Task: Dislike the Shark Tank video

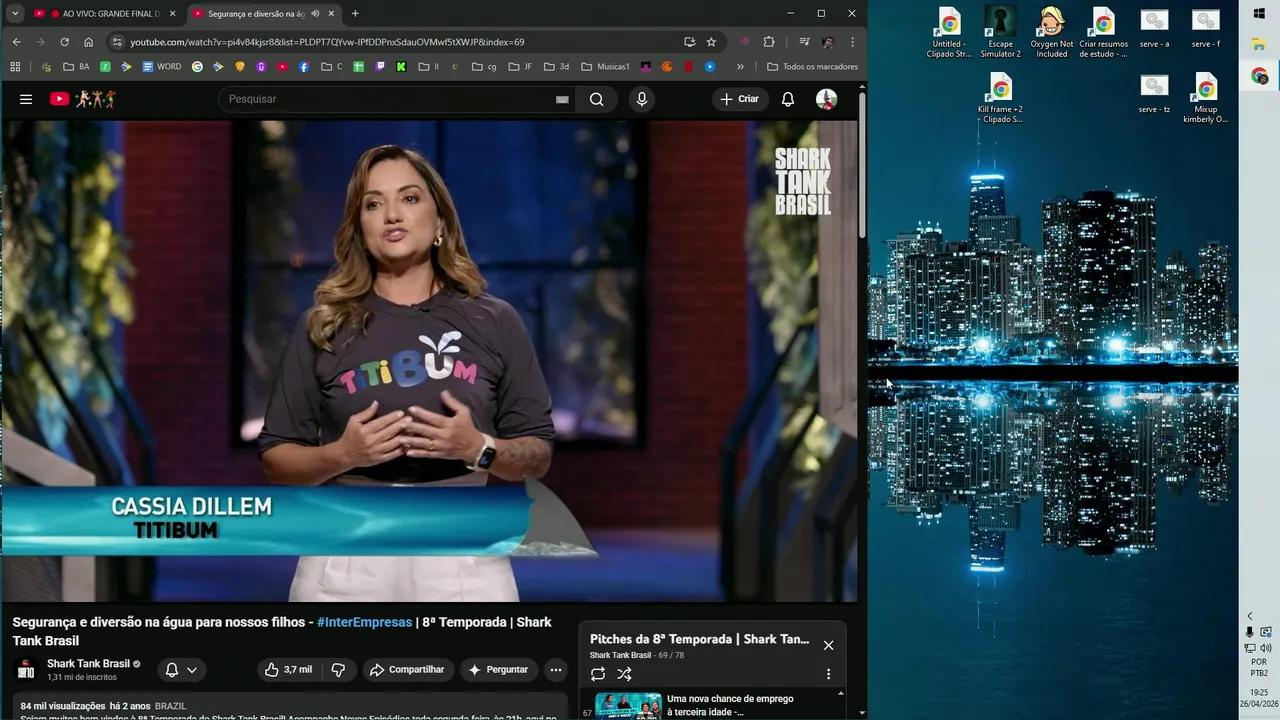Action: coord(338,670)
